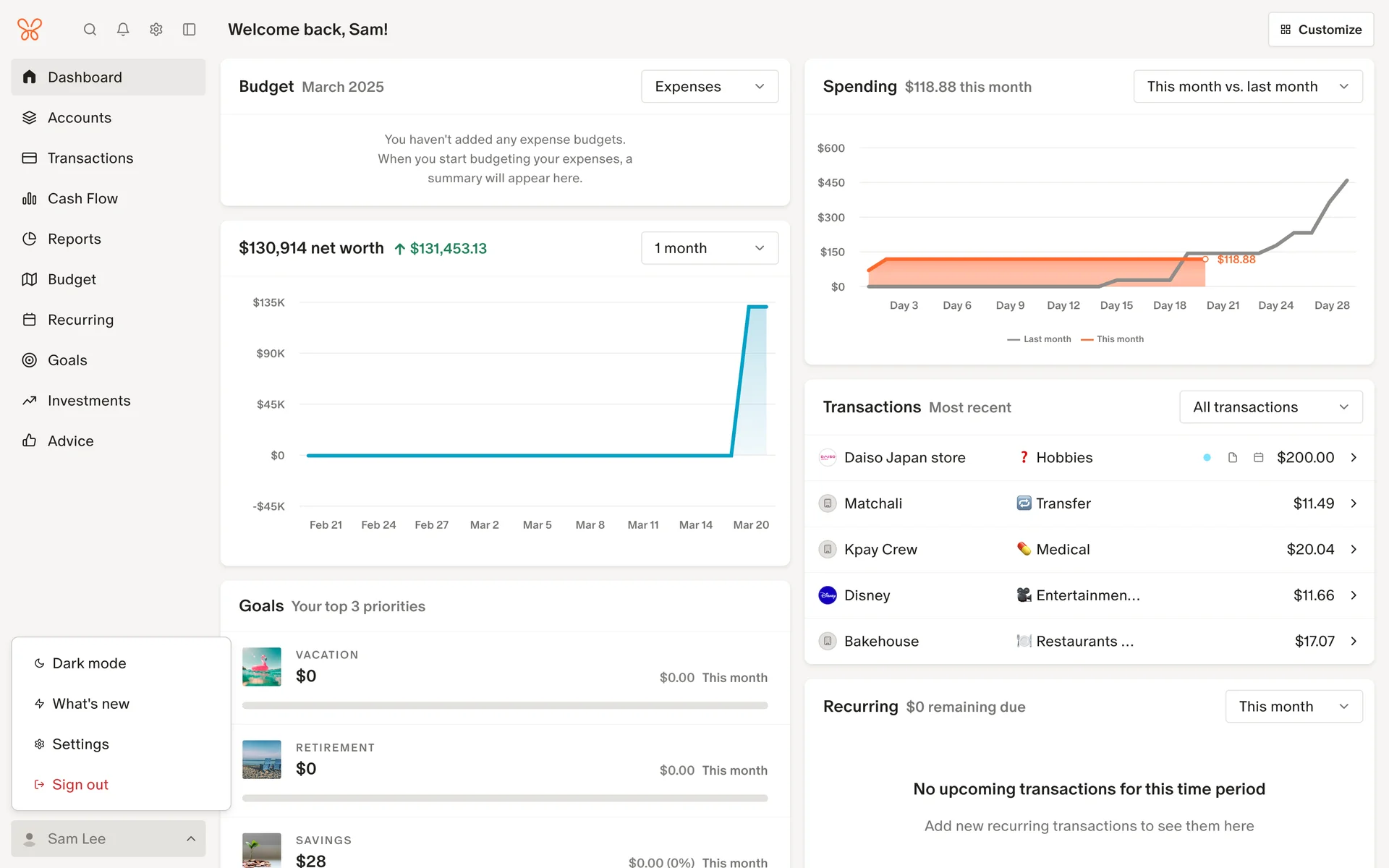Click the Disney merchant logo
The height and width of the screenshot is (868, 1389).
pos(828,595)
